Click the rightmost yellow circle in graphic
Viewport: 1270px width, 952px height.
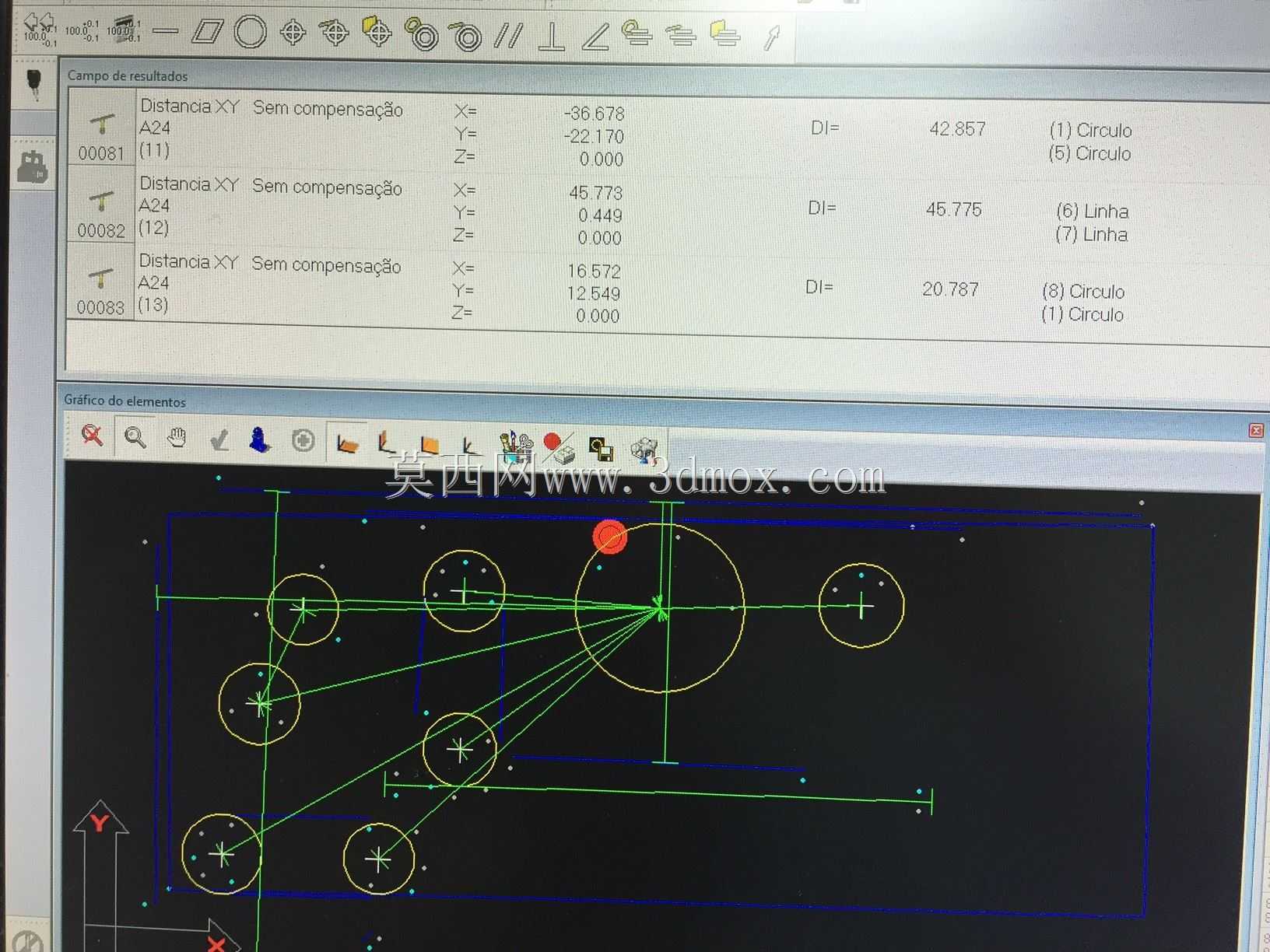(861, 606)
